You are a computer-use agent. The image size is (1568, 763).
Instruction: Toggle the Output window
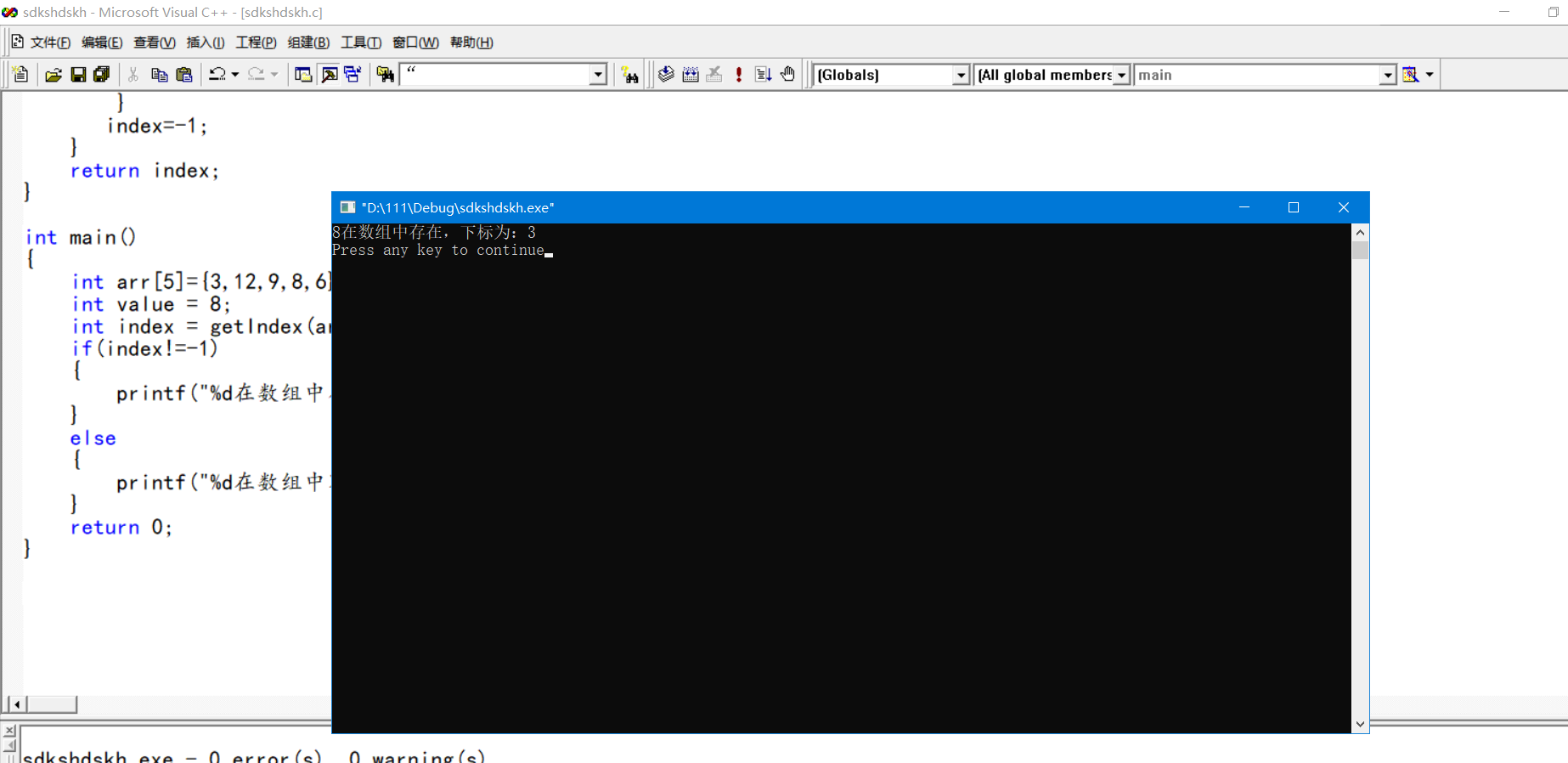[329, 75]
